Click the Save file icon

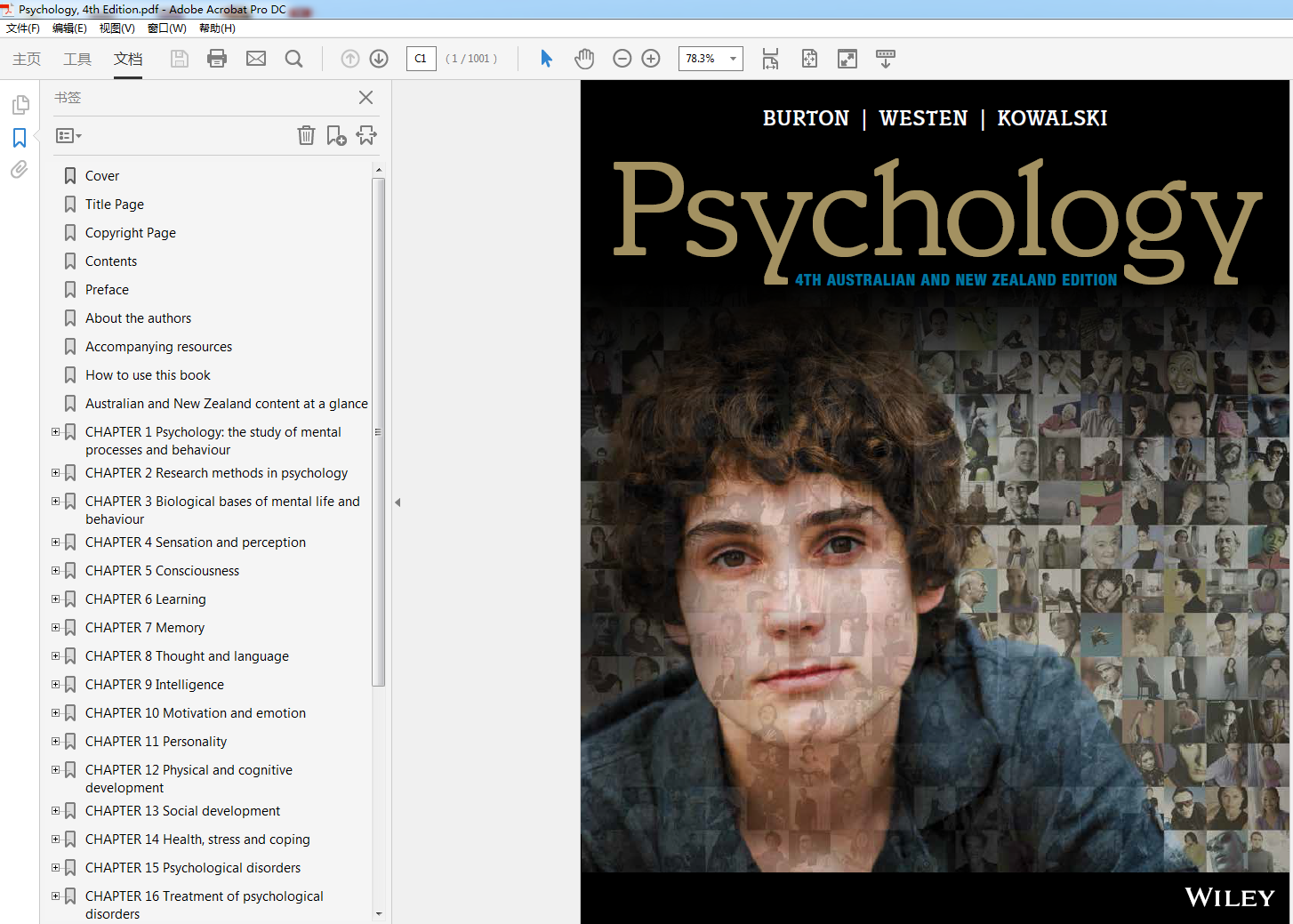pos(180,59)
